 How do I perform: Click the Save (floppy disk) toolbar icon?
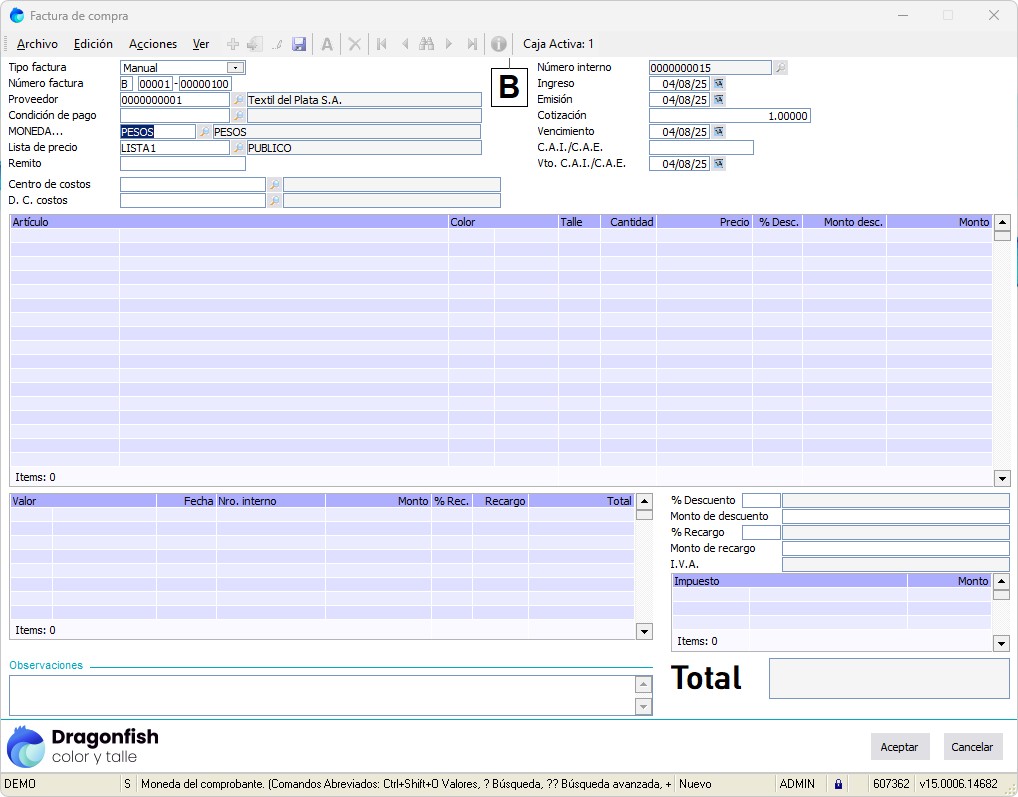(298, 44)
